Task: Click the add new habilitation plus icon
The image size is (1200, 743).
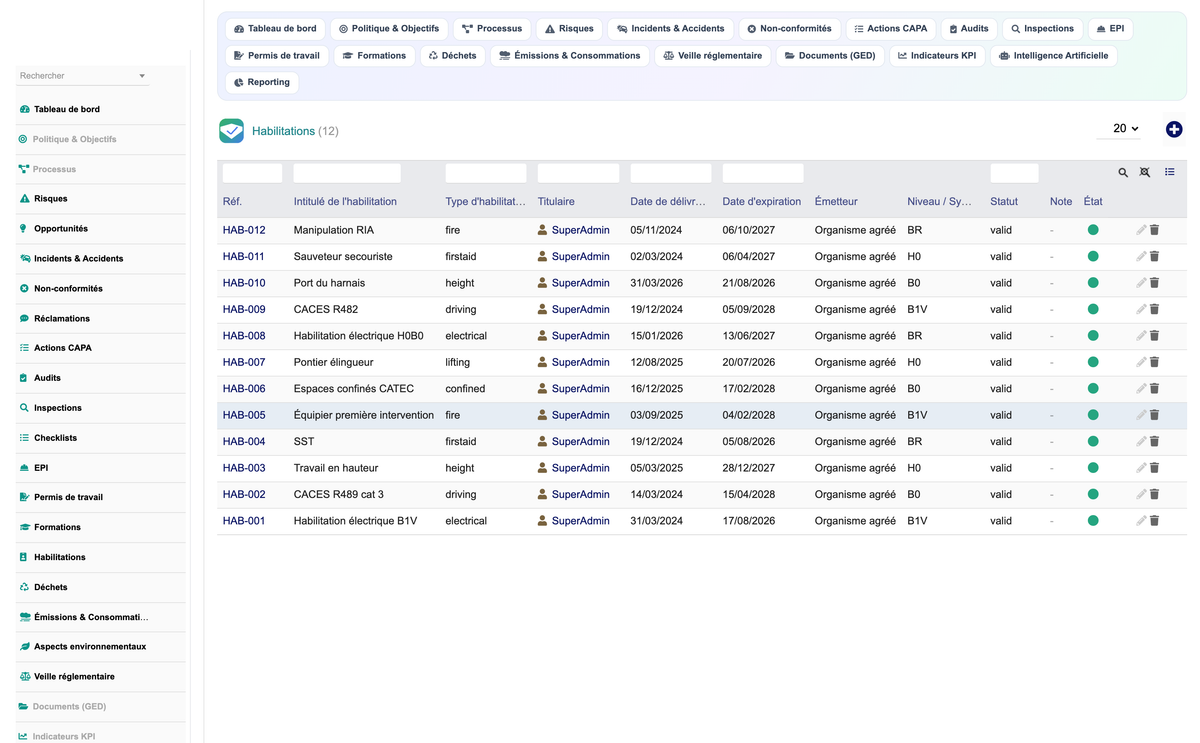Action: click(x=1174, y=129)
